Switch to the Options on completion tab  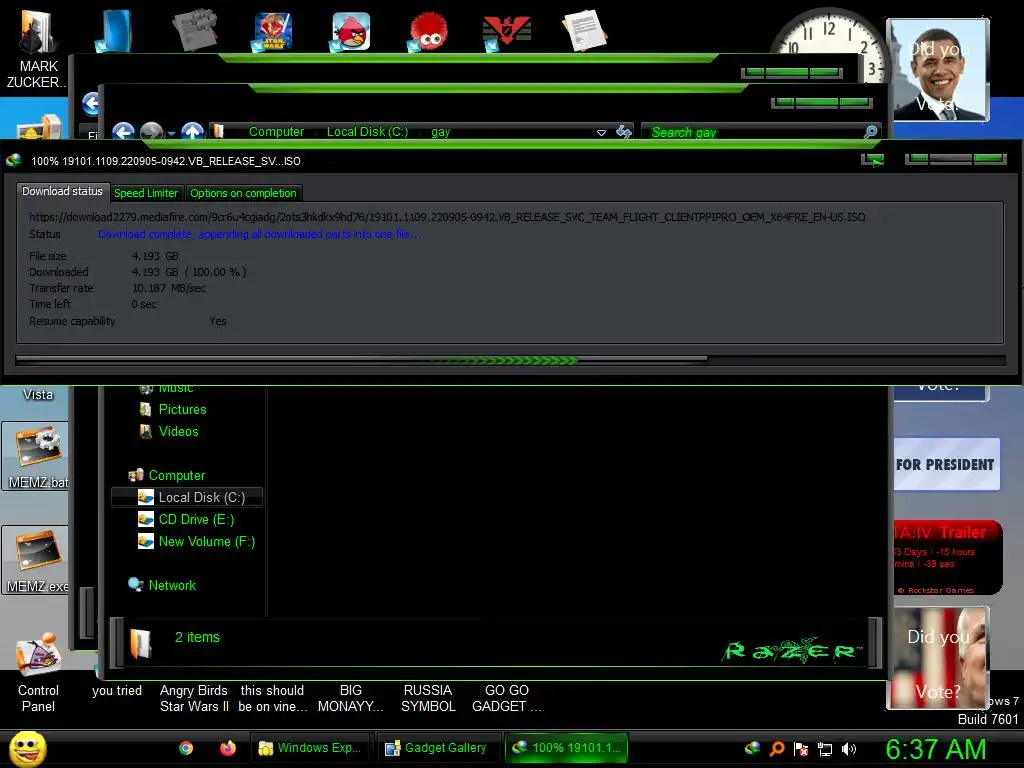(x=243, y=193)
